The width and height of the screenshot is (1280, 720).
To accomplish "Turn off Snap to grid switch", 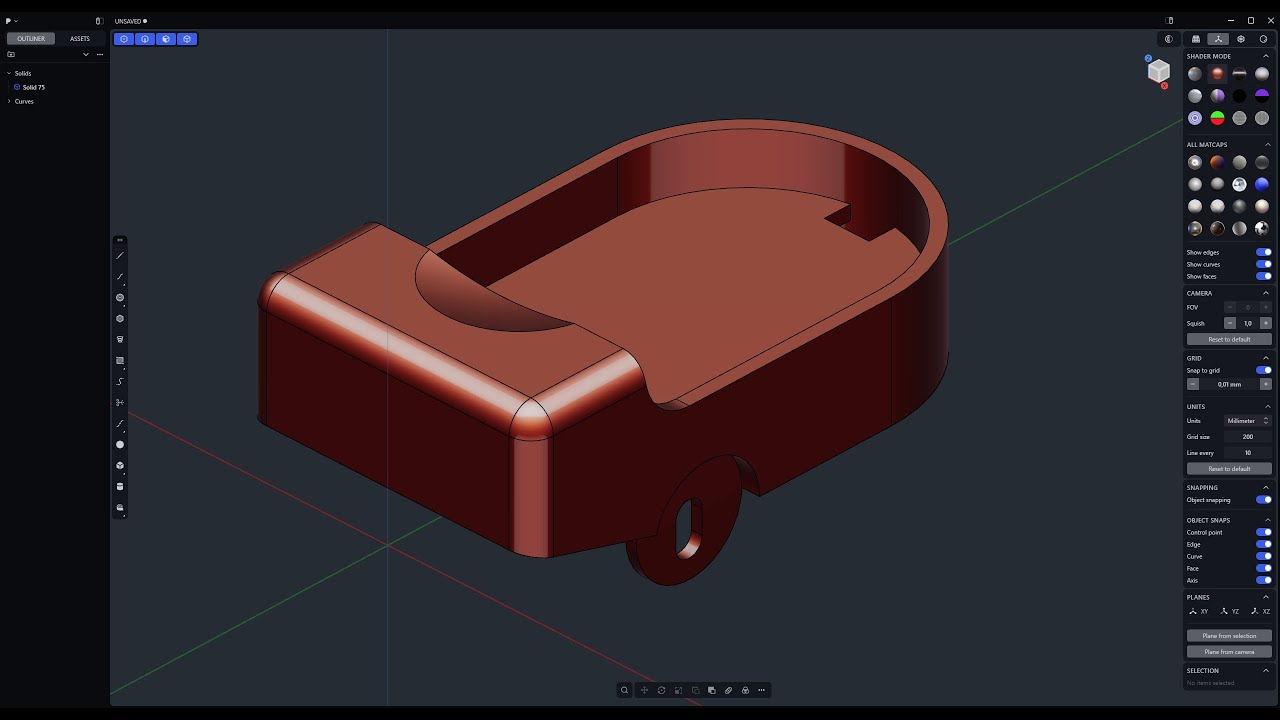I will tap(1264, 370).
